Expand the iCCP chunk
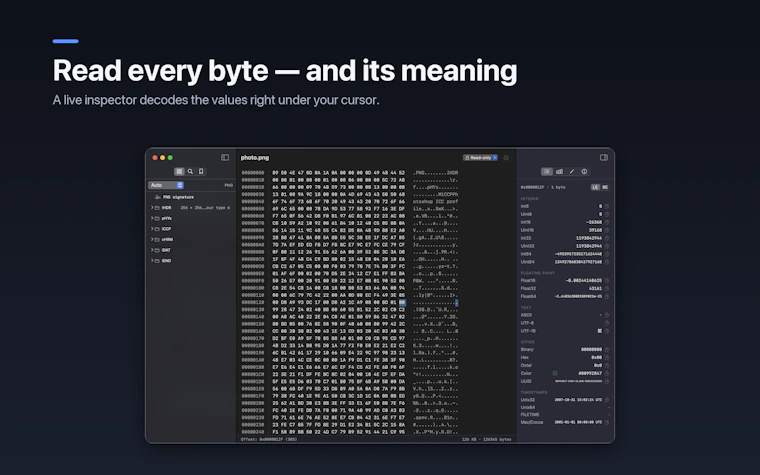The width and height of the screenshot is (760, 475). (152, 229)
